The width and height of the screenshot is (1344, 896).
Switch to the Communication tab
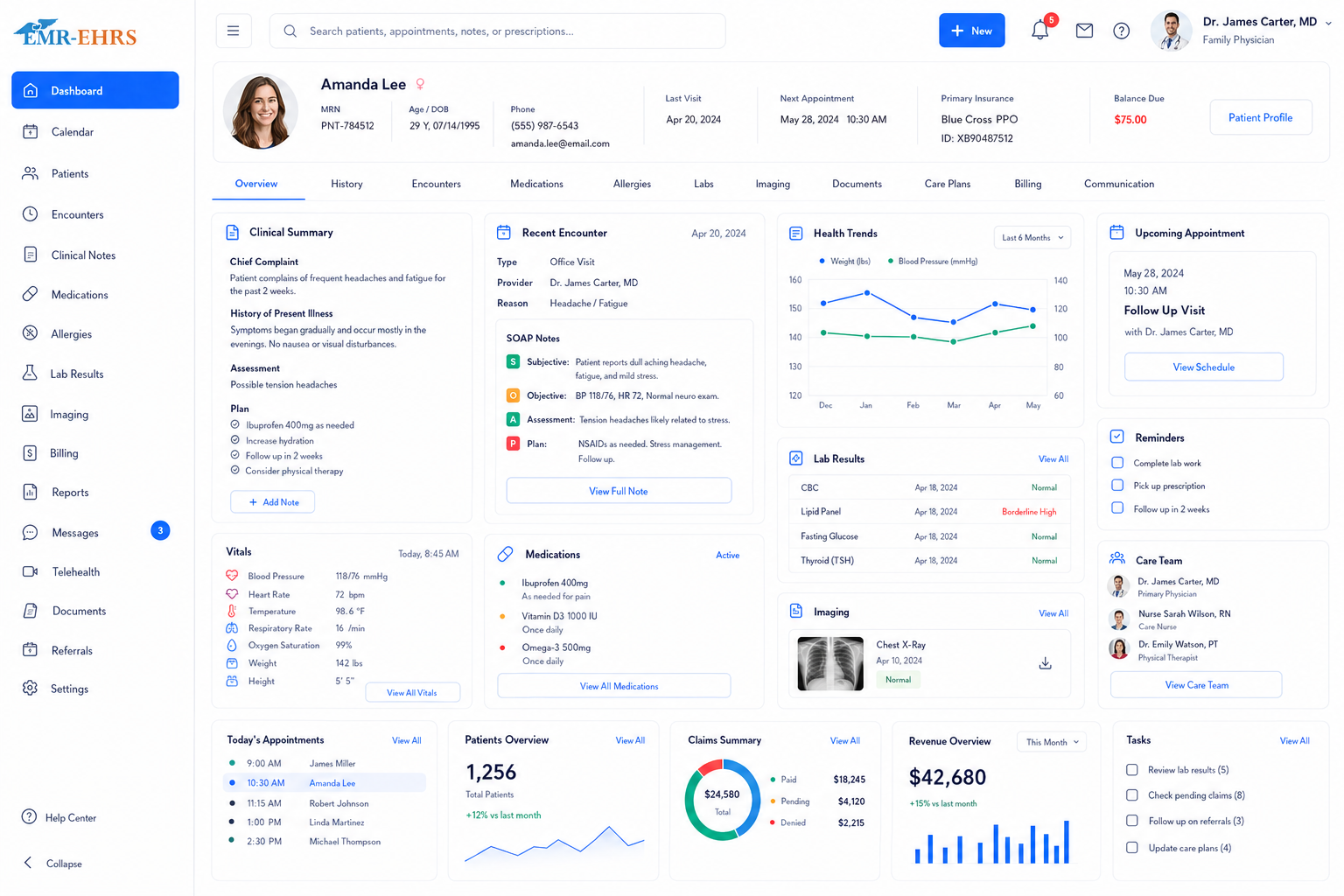(1119, 184)
